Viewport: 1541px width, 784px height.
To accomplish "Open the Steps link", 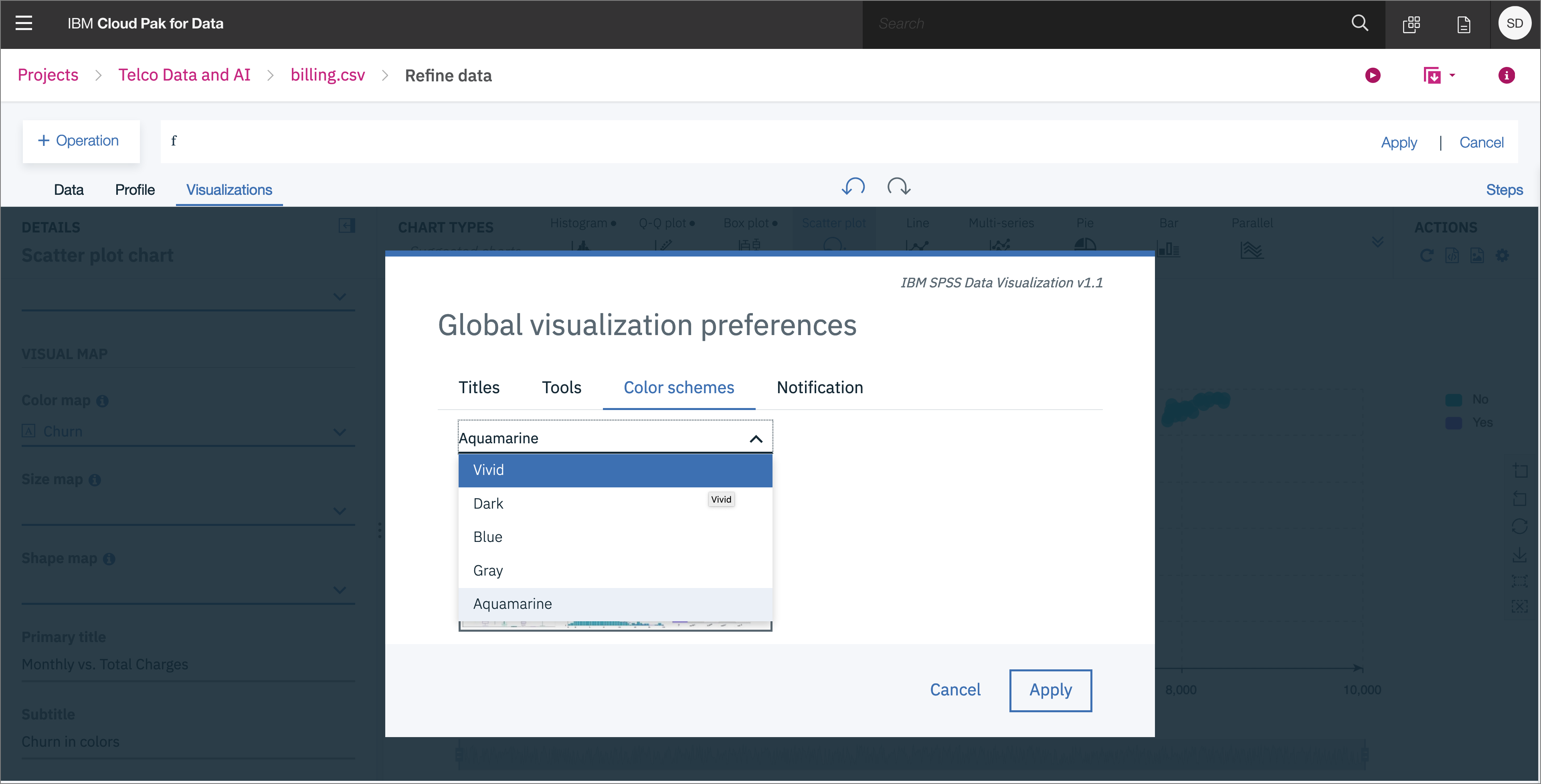I will (x=1504, y=190).
